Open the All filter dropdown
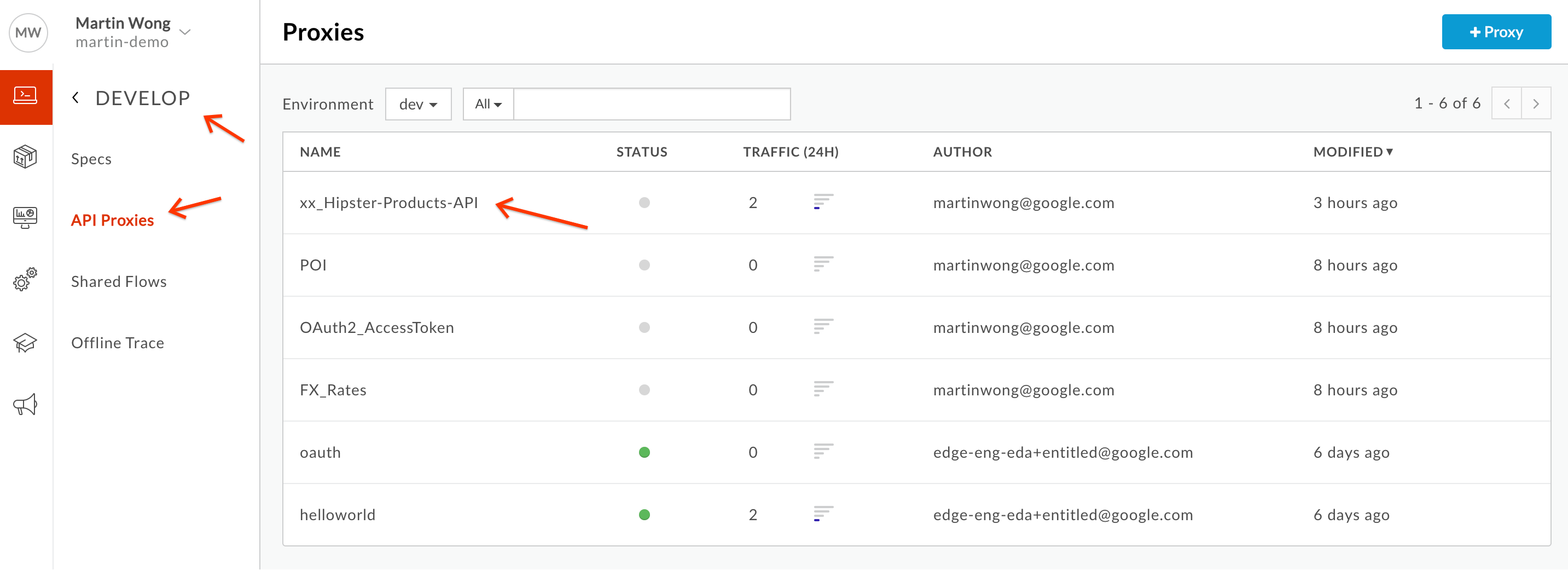1568x570 pixels. (488, 104)
